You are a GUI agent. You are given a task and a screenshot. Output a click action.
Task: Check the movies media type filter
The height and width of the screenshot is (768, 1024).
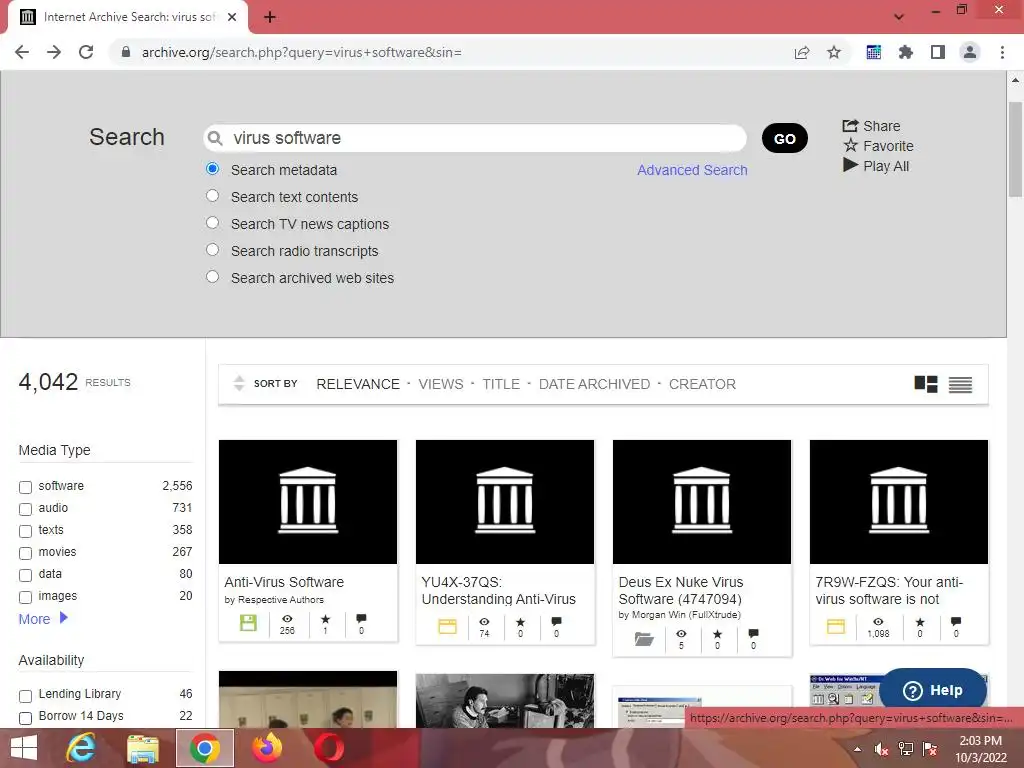point(25,553)
